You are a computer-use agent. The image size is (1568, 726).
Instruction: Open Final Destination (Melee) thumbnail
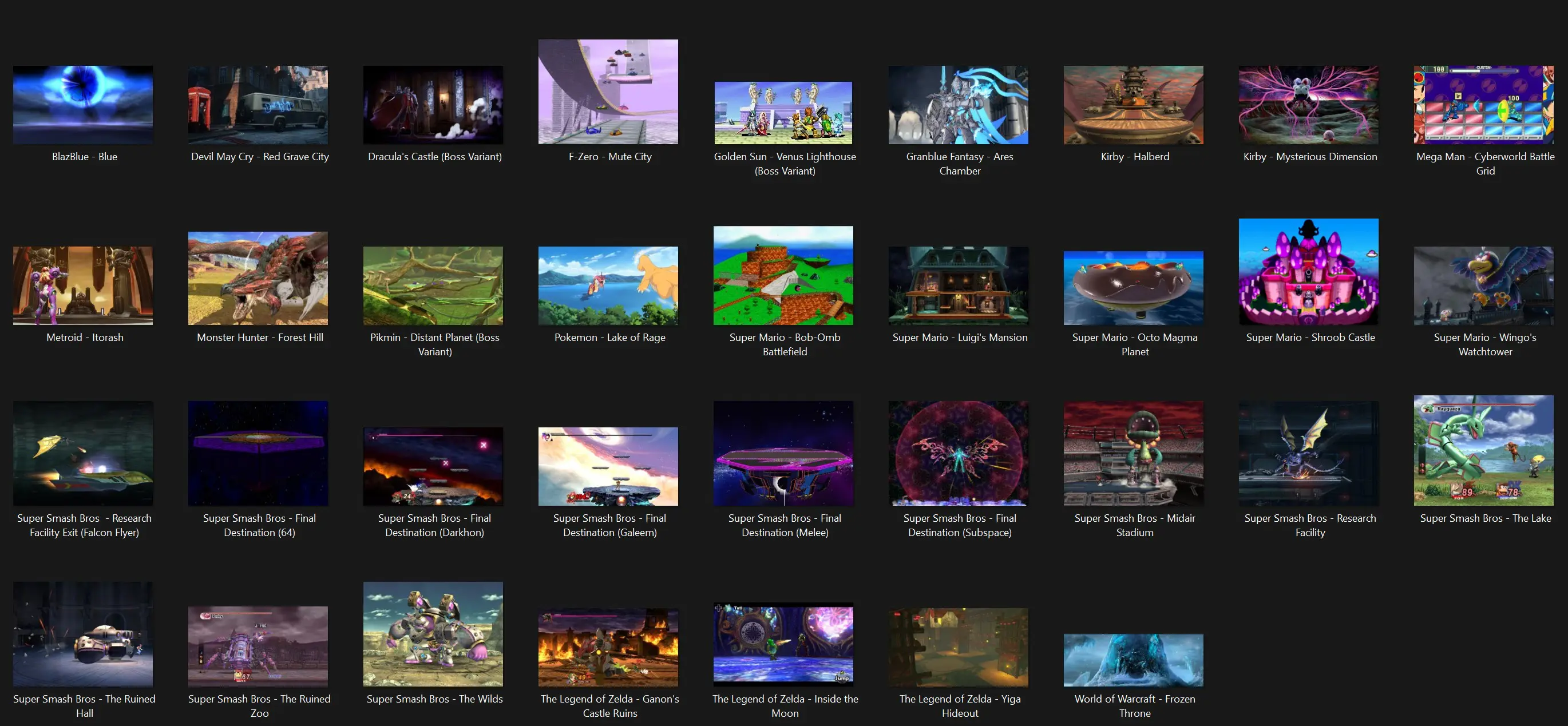point(783,453)
